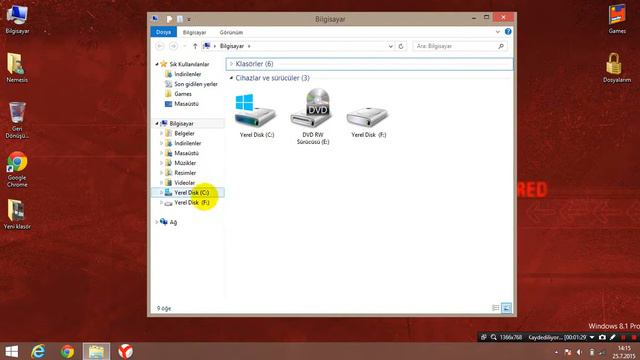Open the address bar history dropdown

click(x=391, y=47)
